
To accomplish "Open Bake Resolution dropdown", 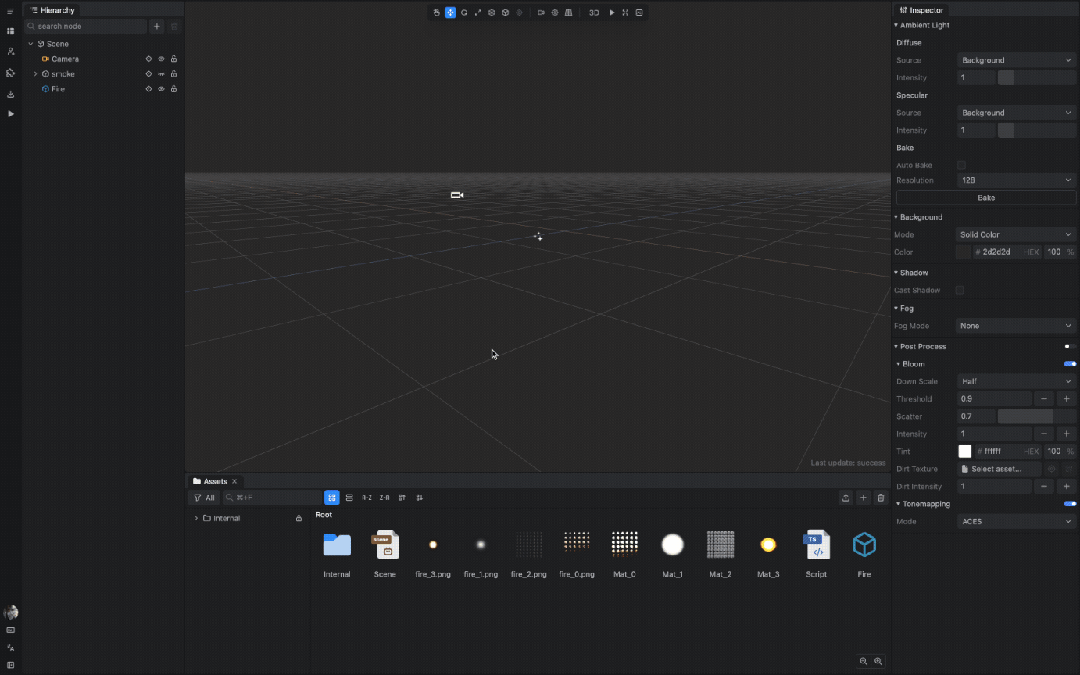I will pyautogui.click(x=1016, y=180).
